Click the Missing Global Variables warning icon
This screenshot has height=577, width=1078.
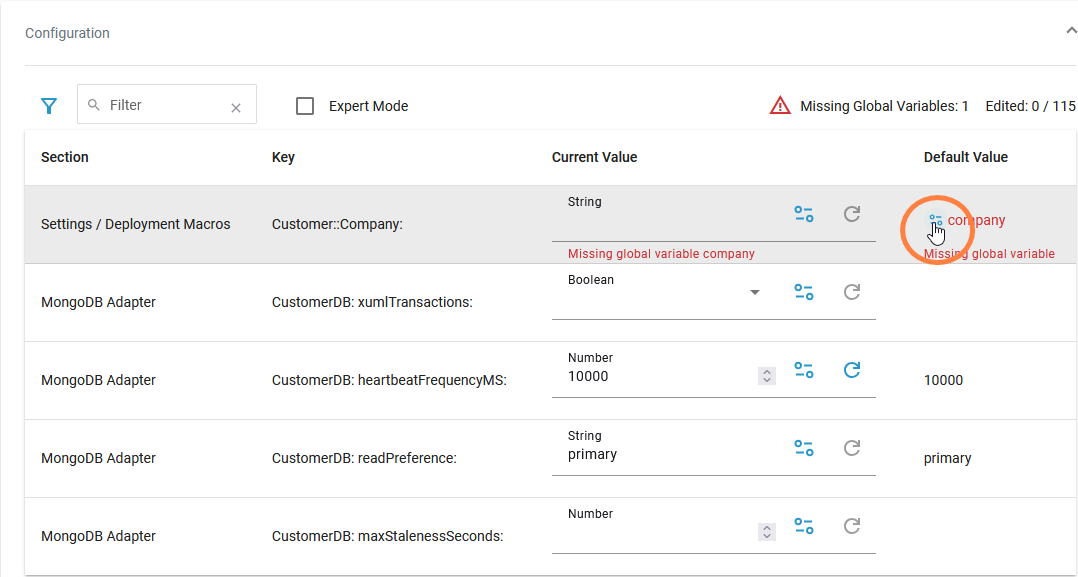(780, 106)
